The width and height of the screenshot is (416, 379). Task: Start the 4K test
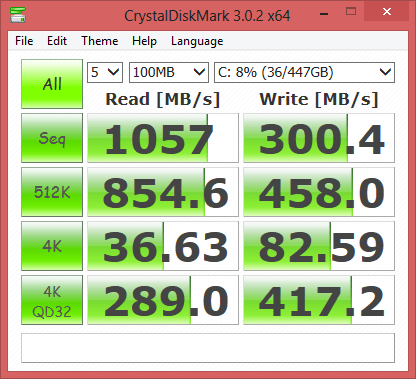(x=52, y=246)
